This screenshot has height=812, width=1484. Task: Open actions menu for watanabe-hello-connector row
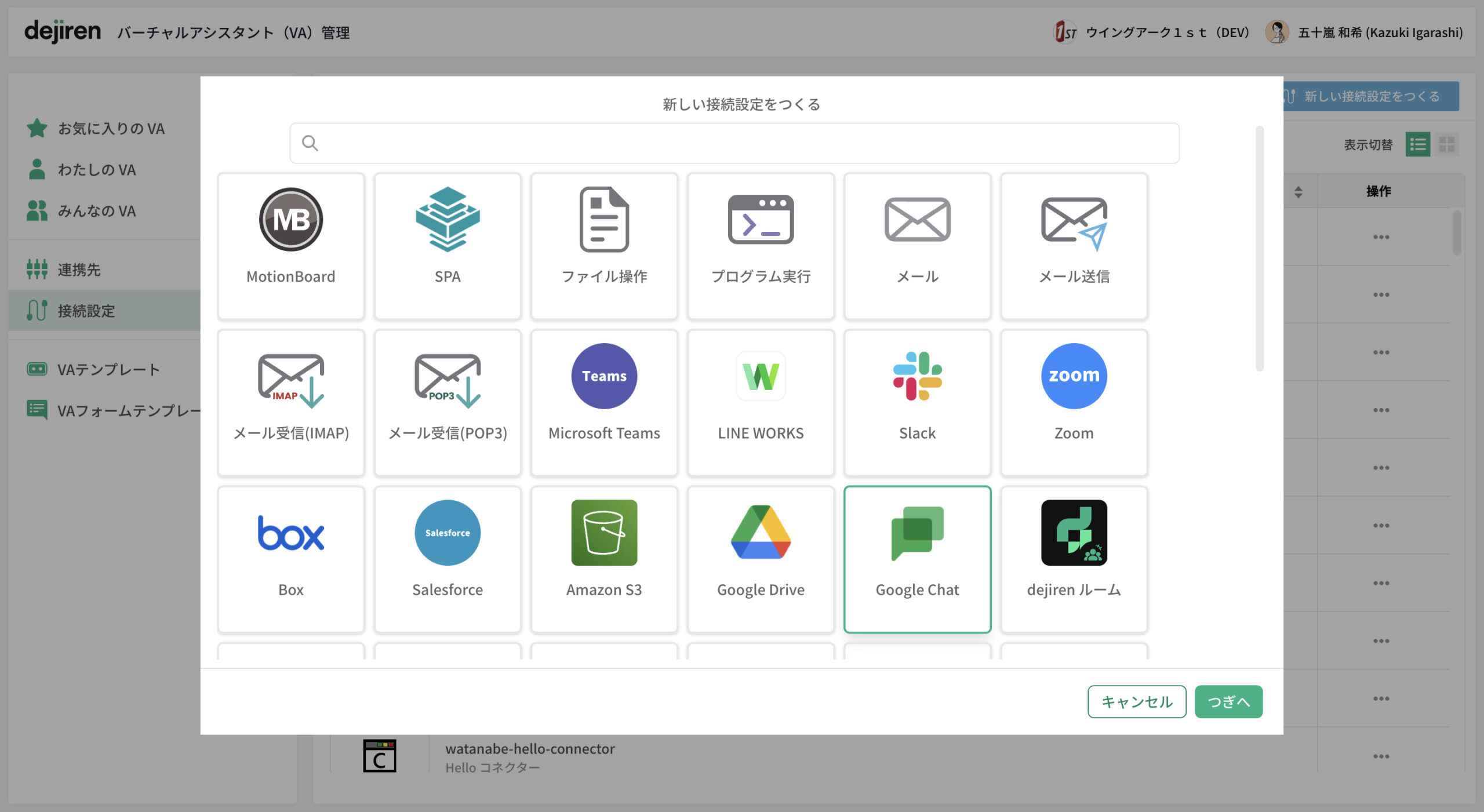point(1381,756)
